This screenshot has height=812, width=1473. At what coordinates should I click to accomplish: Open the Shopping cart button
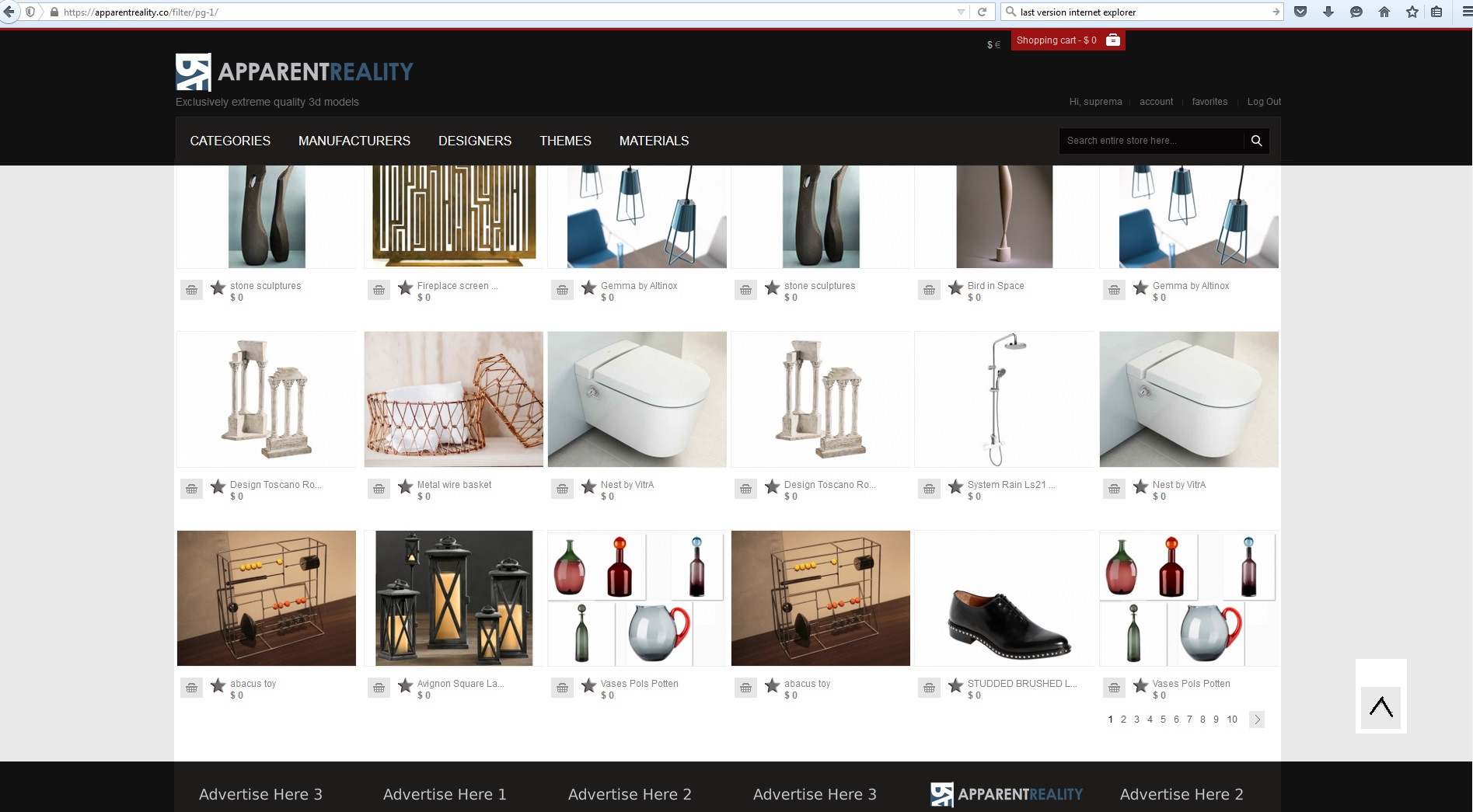pyautogui.click(x=1068, y=40)
